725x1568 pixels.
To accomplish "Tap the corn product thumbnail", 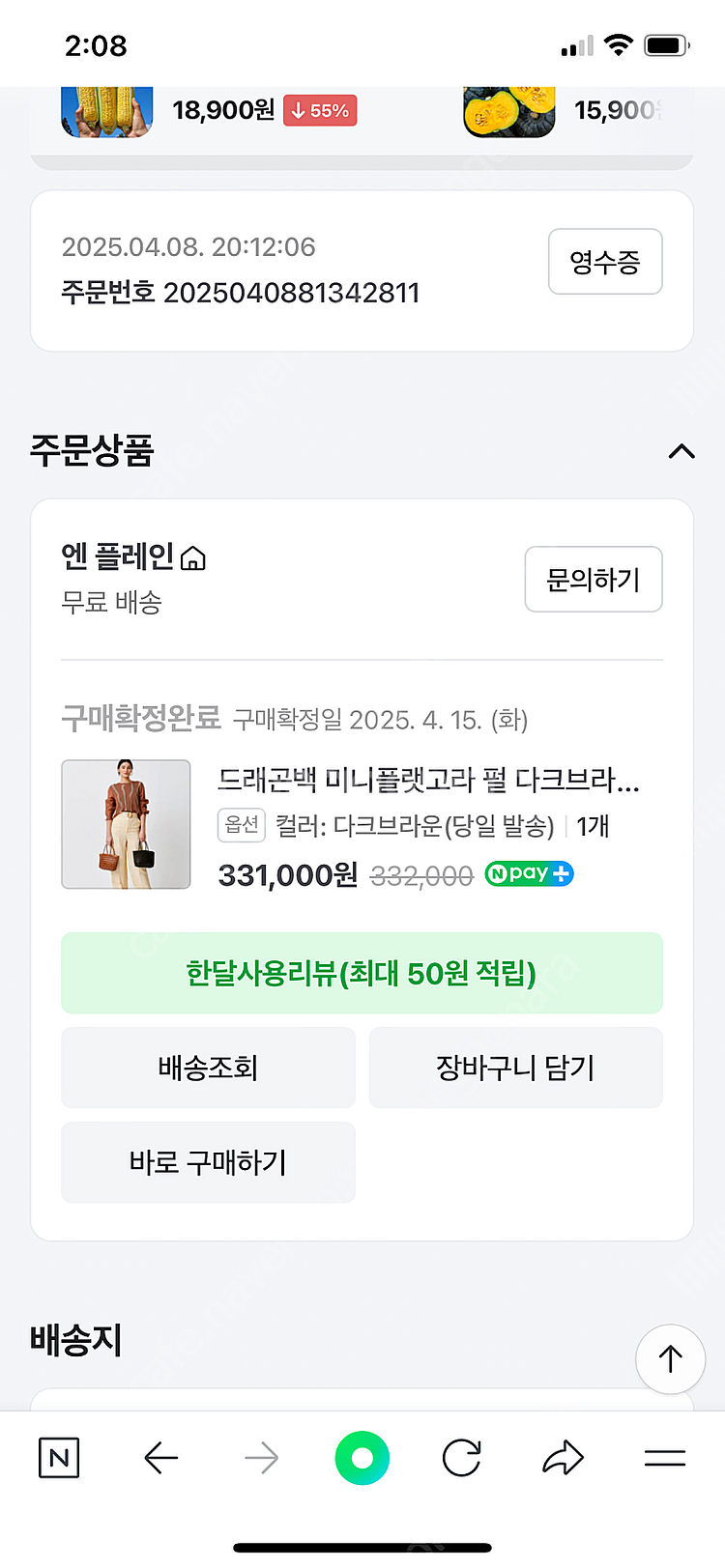I will click(x=106, y=110).
